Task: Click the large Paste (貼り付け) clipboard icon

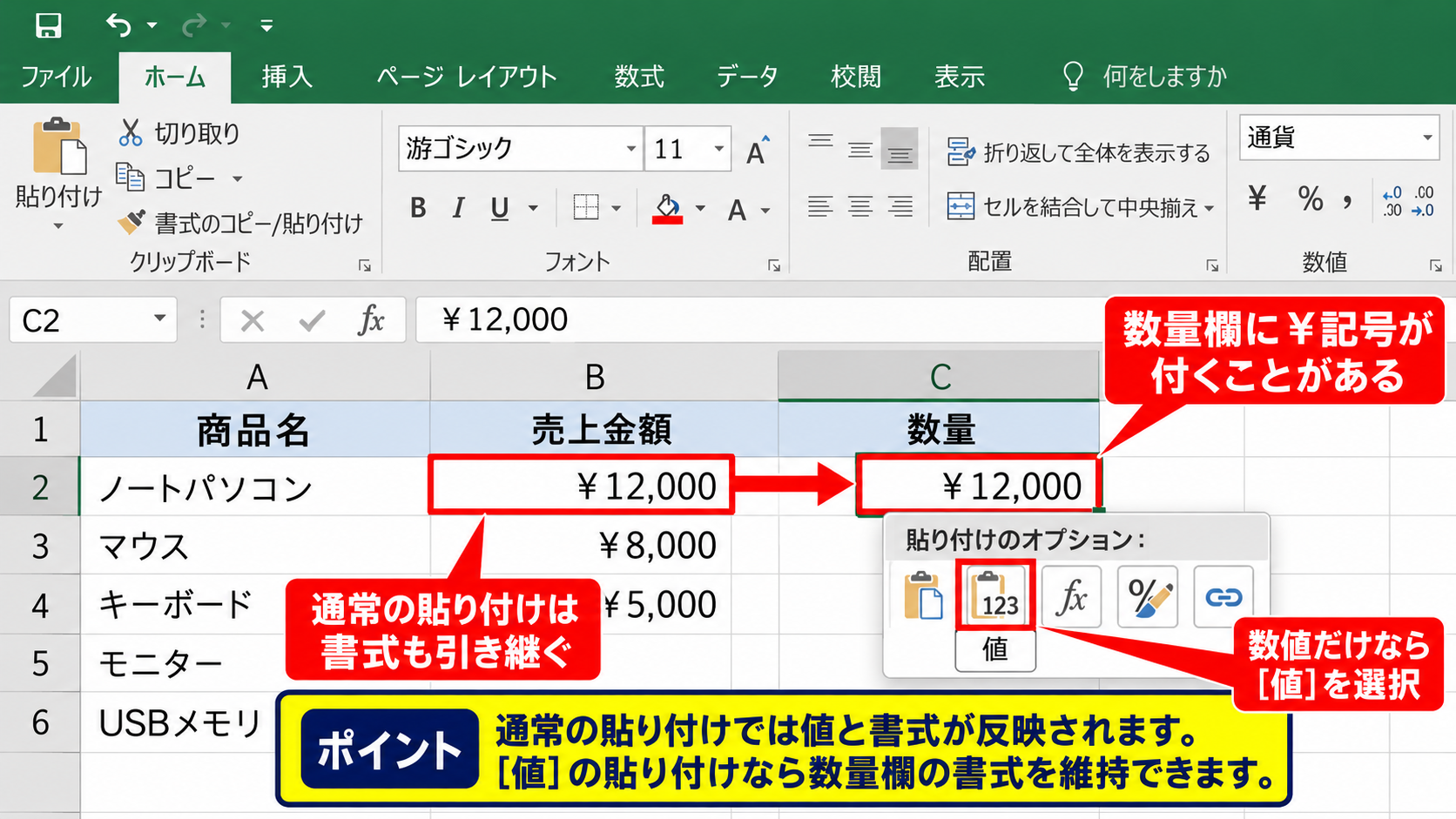Action: (59, 146)
